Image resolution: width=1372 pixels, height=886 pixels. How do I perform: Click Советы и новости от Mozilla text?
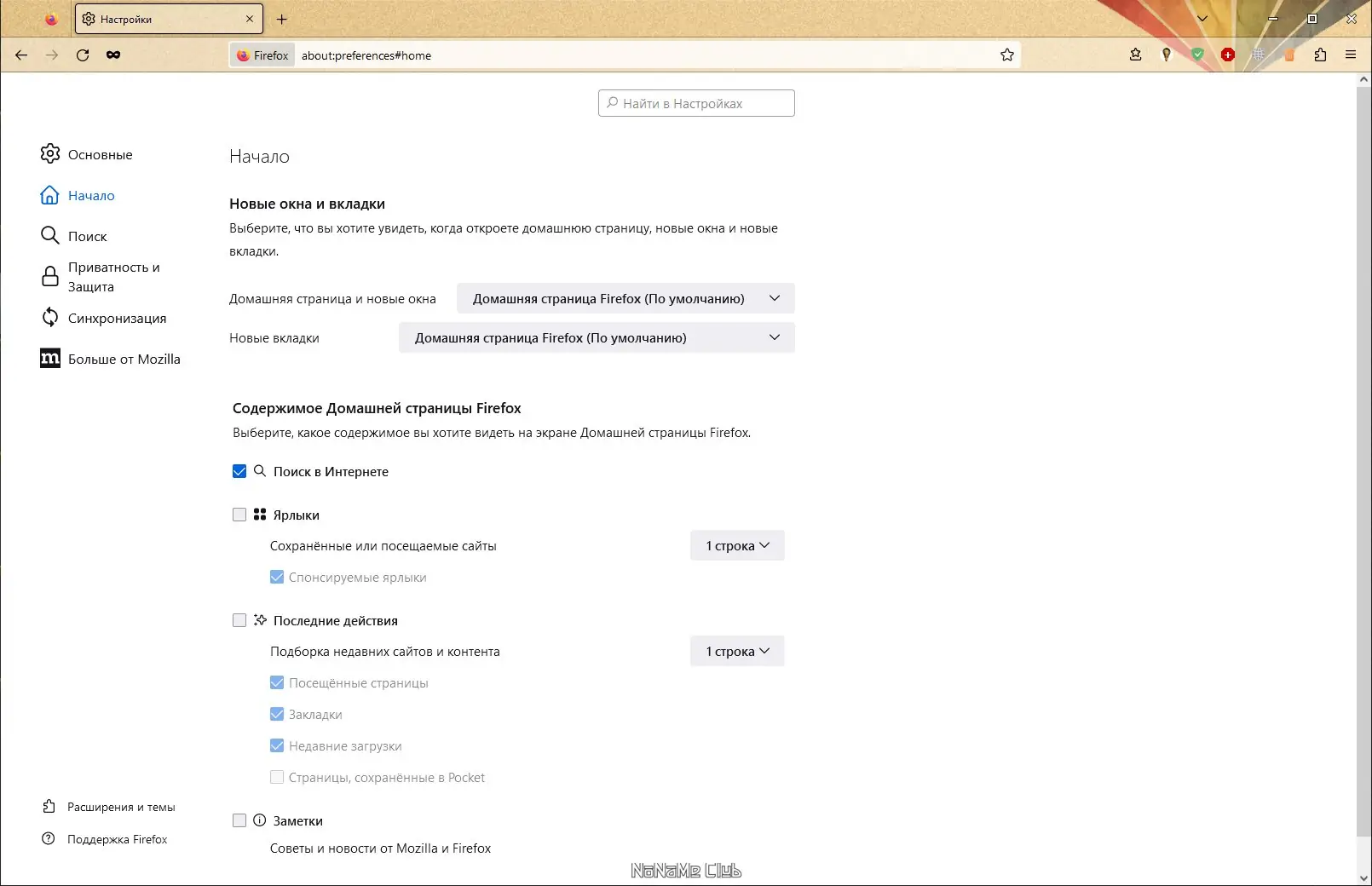[380, 849]
